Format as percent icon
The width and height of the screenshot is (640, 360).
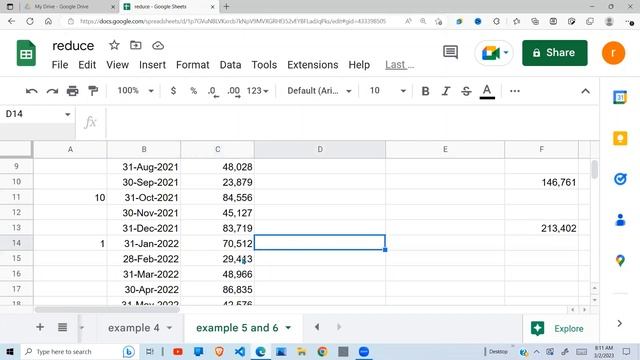coord(193,91)
